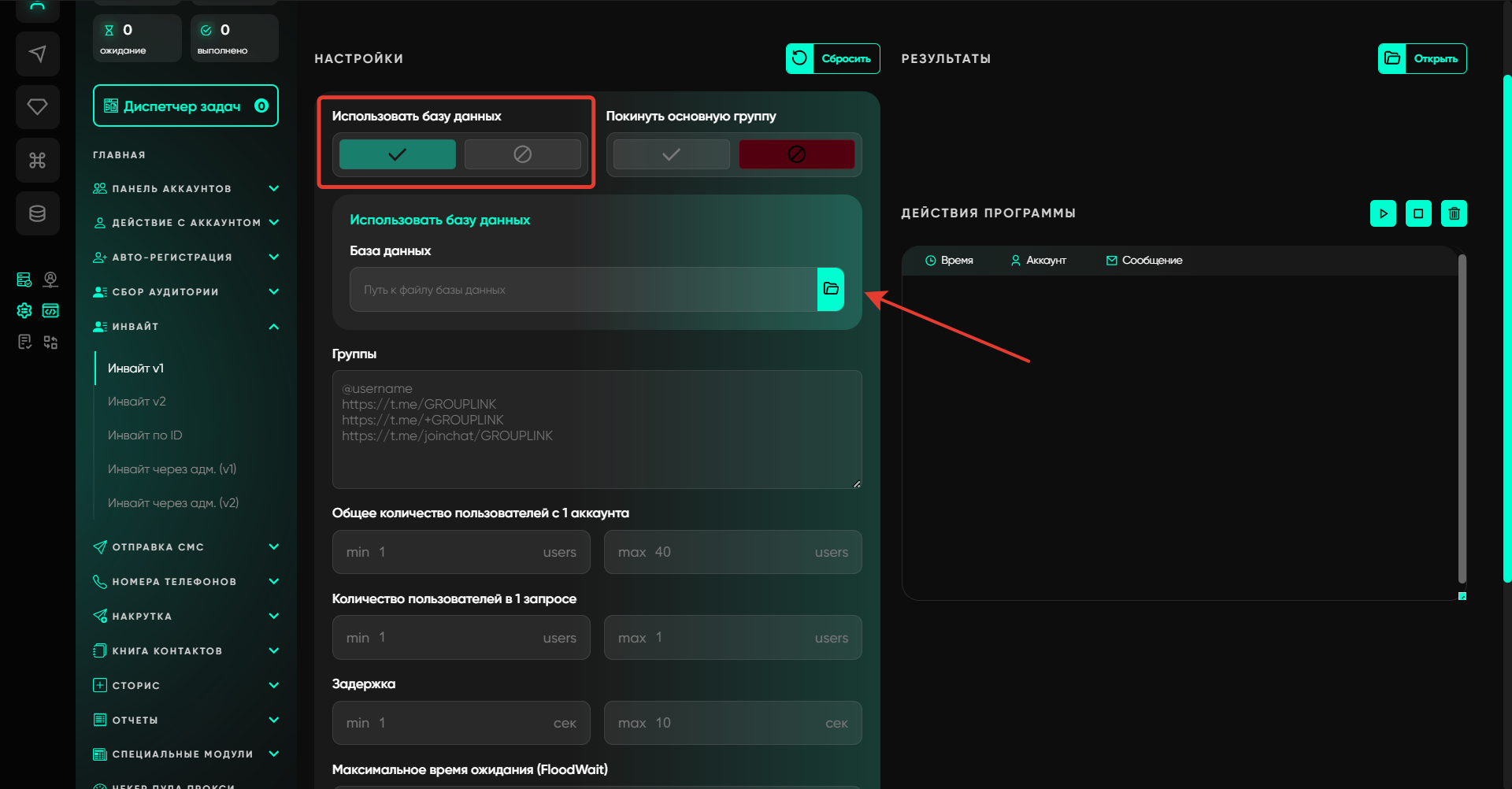Open the Диспетчер задач task manager
This screenshot has width=1512, height=789.
[185, 106]
